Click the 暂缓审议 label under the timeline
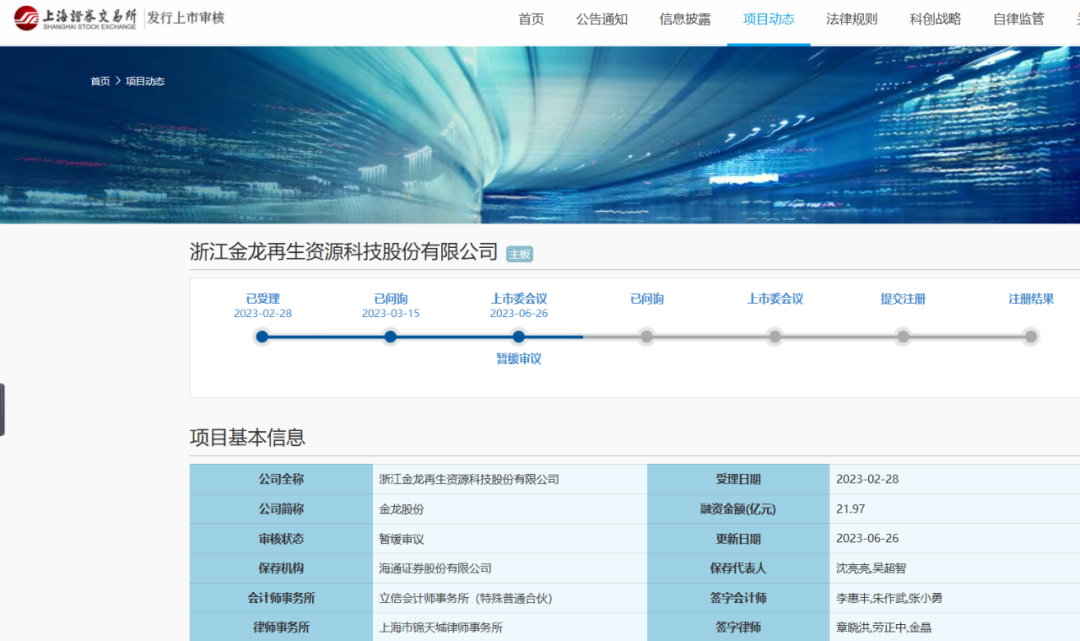 pyautogui.click(x=519, y=359)
